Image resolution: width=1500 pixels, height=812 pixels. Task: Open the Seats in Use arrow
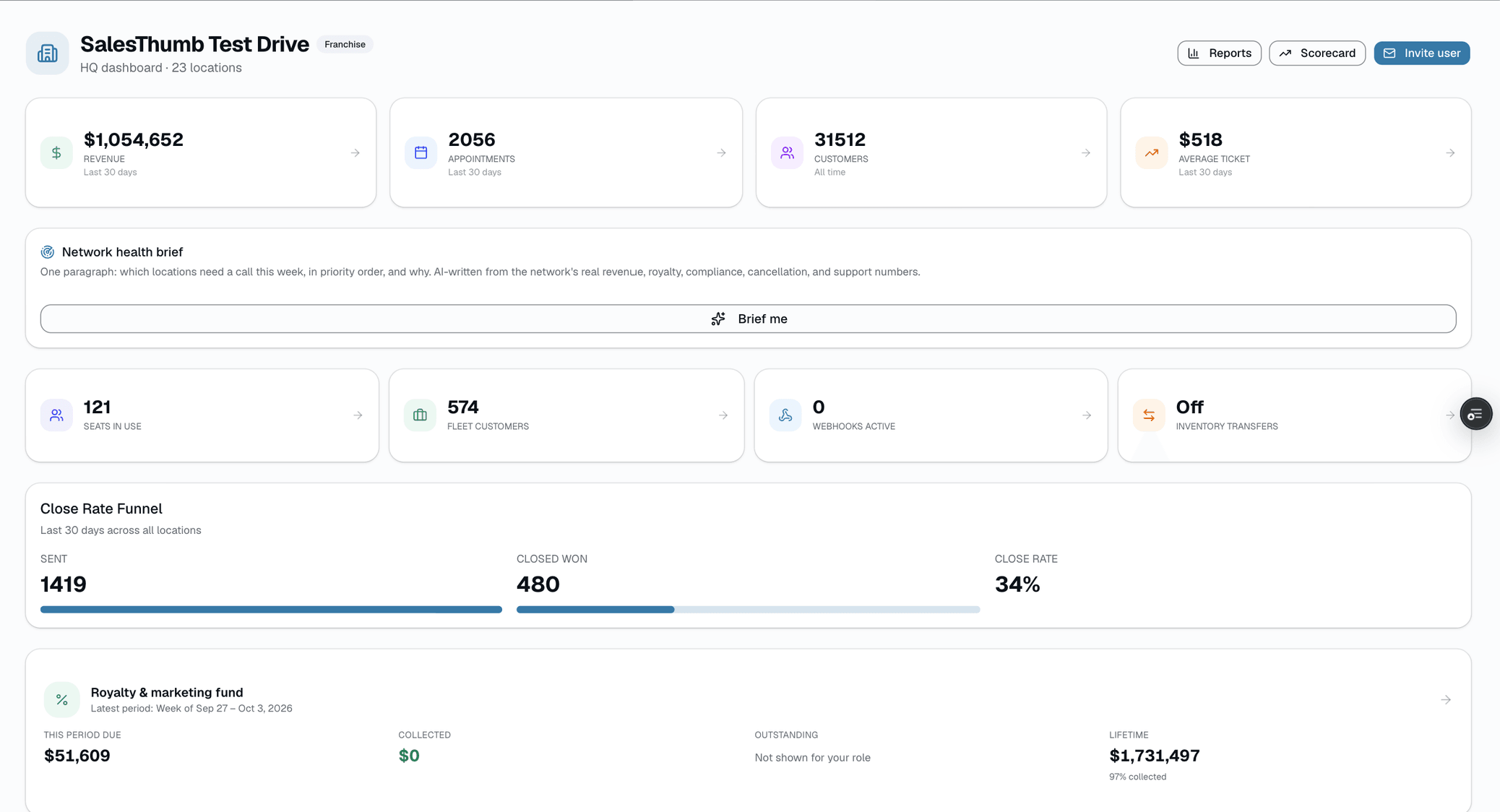pyautogui.click(x=358, y=415)
